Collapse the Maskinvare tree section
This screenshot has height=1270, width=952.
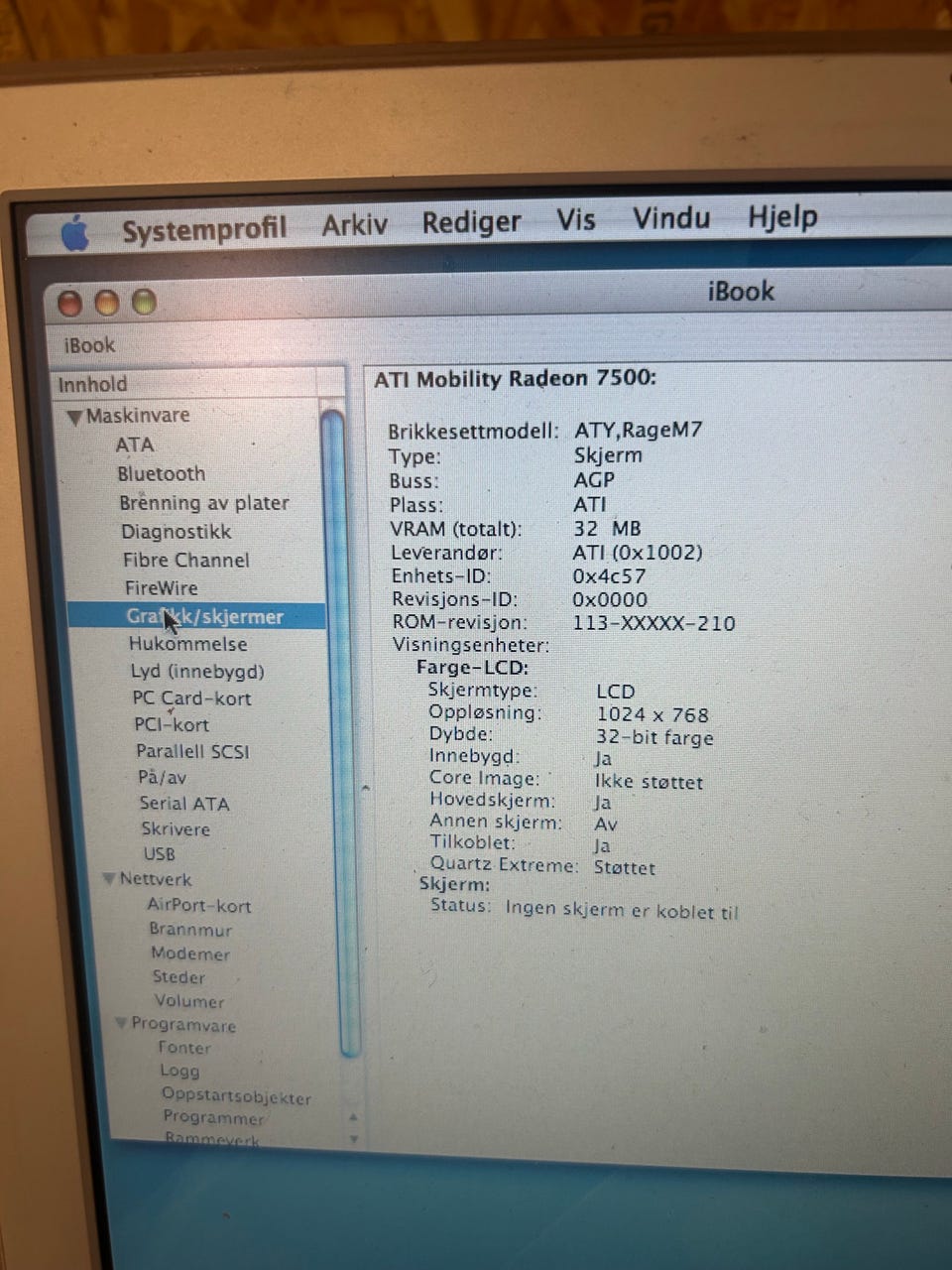74,418
